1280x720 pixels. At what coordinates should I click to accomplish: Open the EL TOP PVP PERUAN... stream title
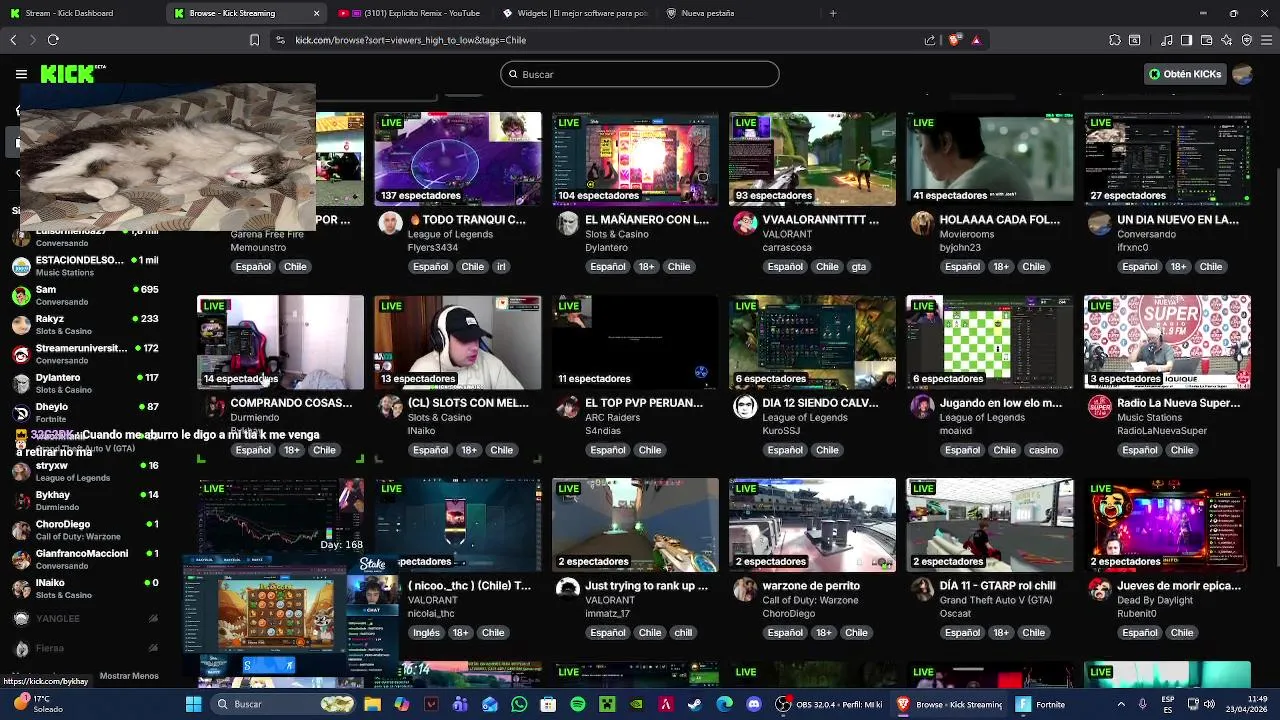tap(644, 403)
